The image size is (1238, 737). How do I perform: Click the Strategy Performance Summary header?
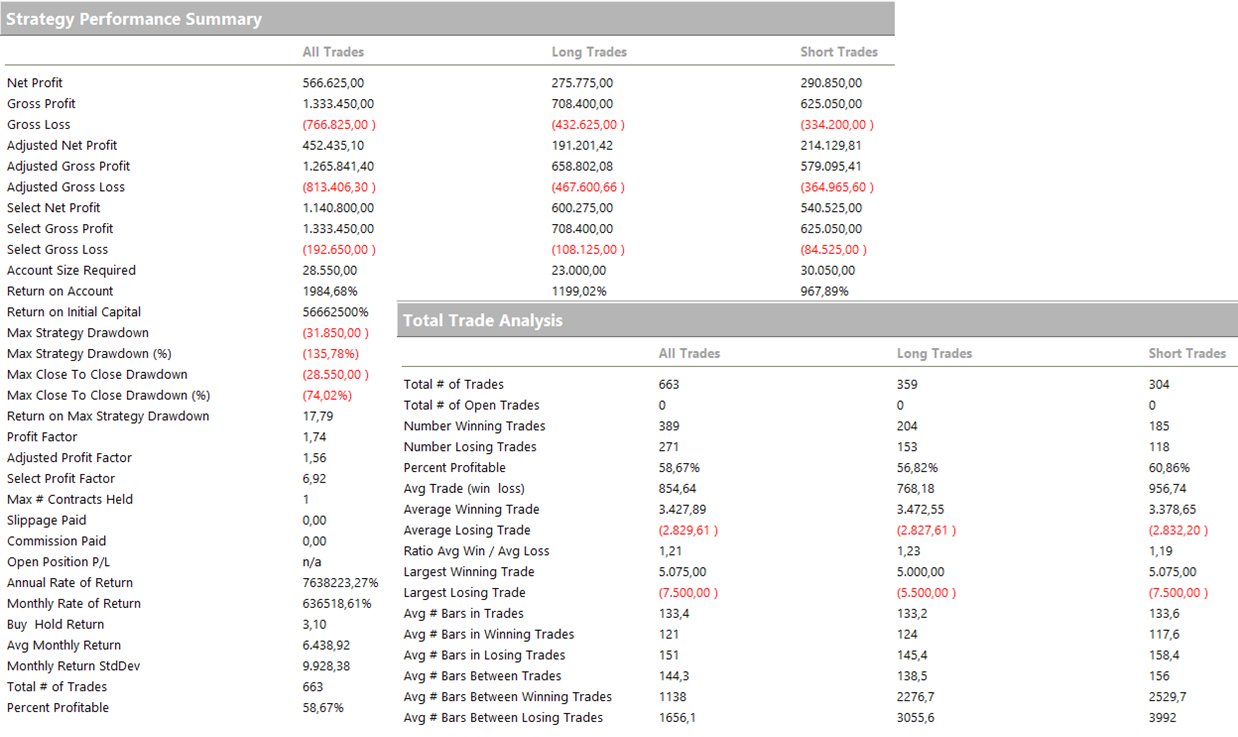coord(134,19)
